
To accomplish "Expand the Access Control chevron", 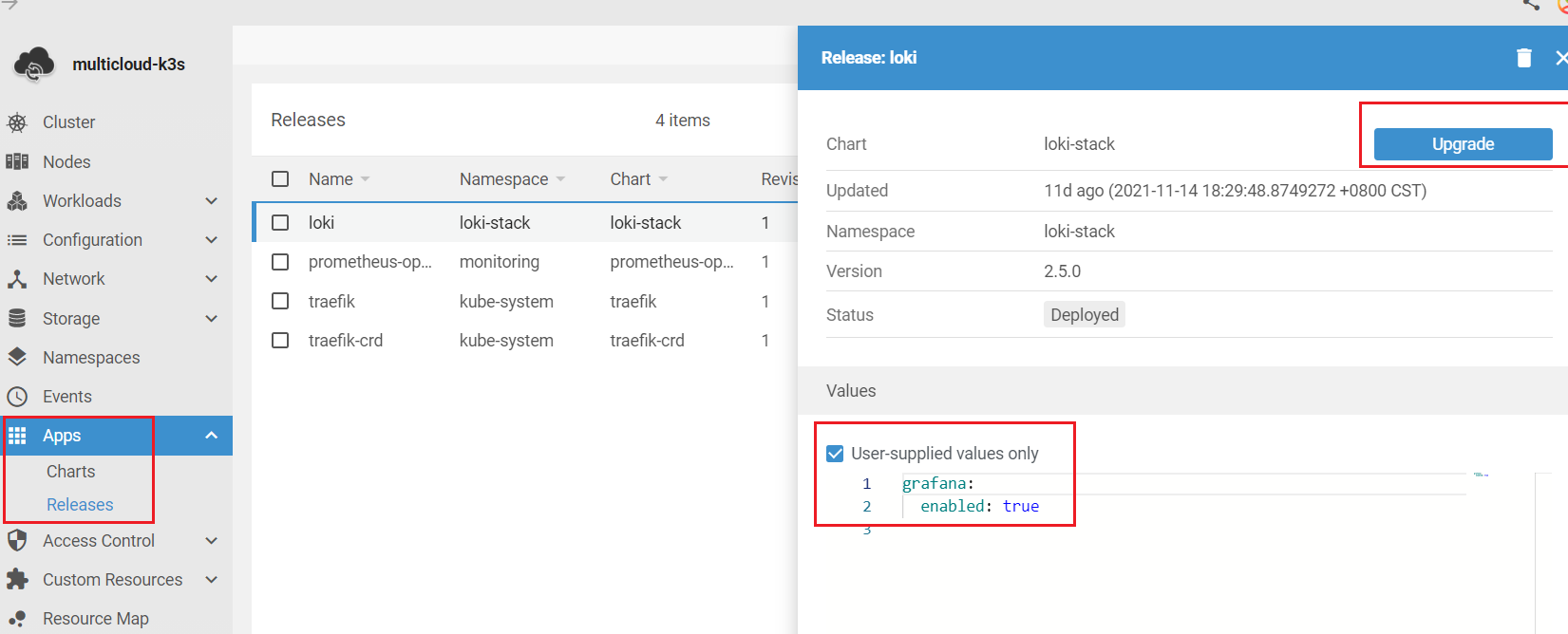I will (212, 541).
